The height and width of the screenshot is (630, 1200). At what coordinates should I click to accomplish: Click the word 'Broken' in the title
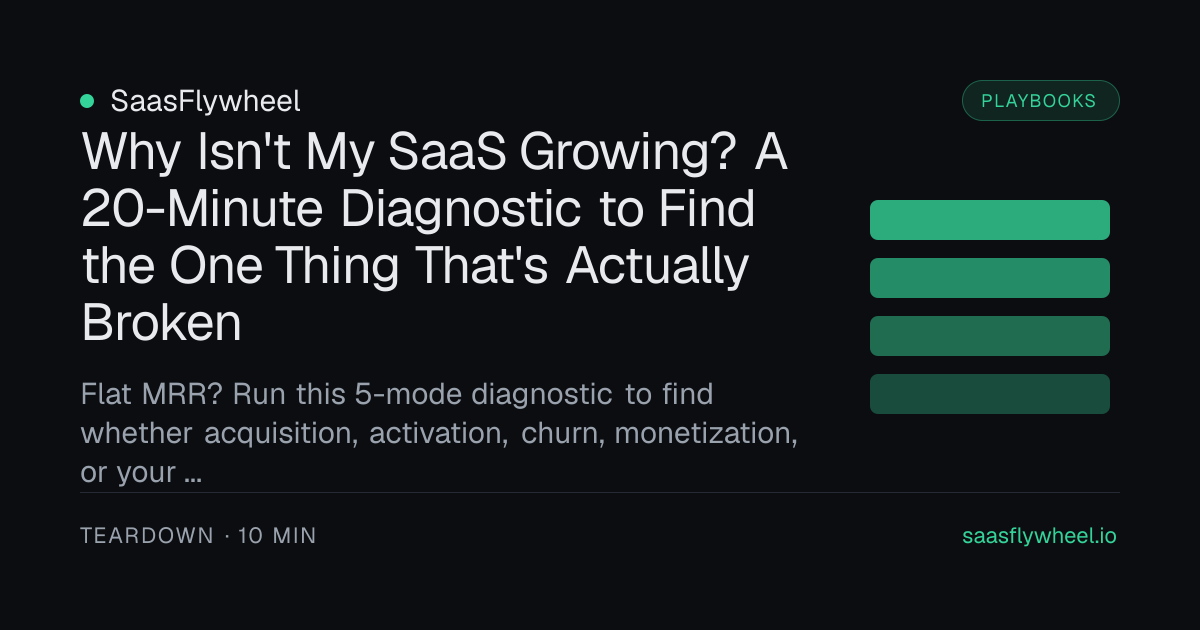point(161,321)
